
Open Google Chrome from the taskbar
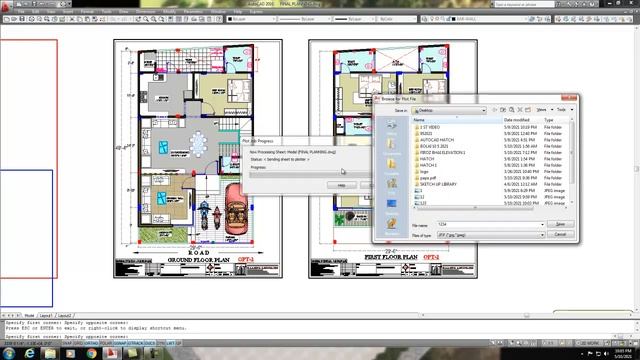(91, 353)
